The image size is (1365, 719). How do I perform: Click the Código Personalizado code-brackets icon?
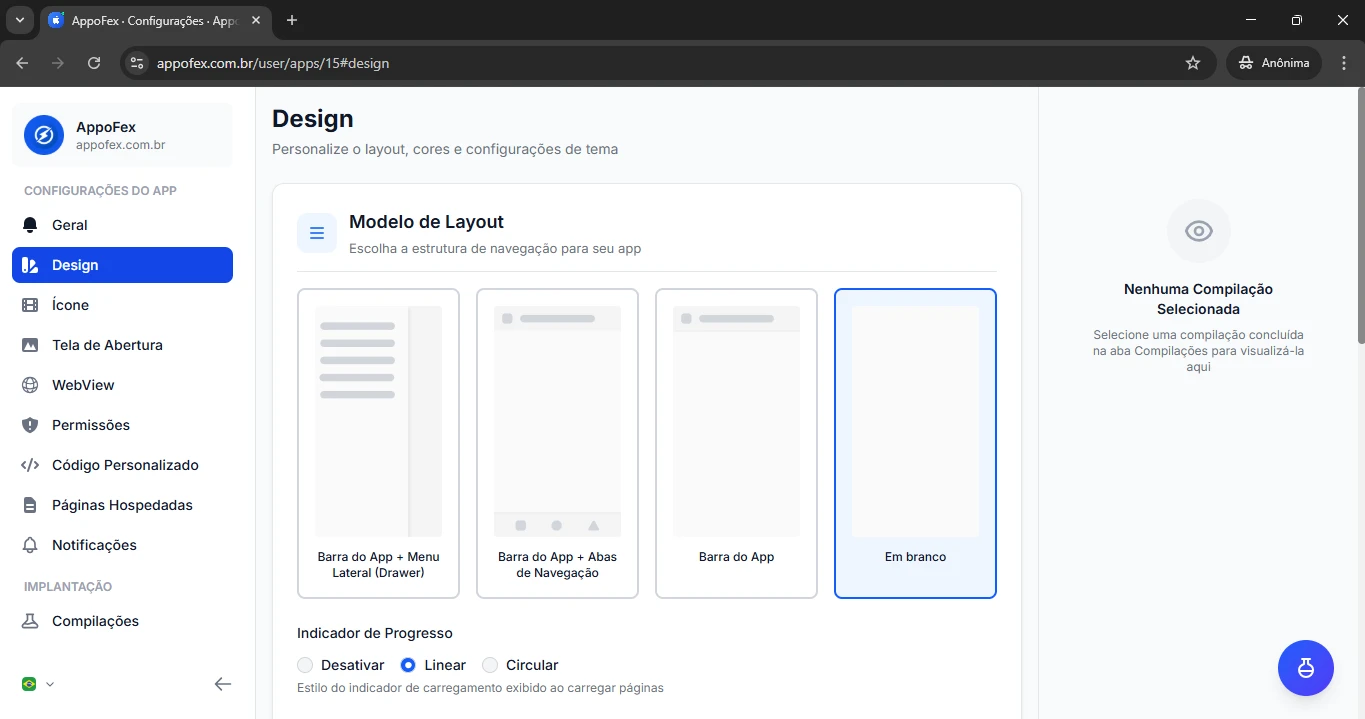coord(31,465)
